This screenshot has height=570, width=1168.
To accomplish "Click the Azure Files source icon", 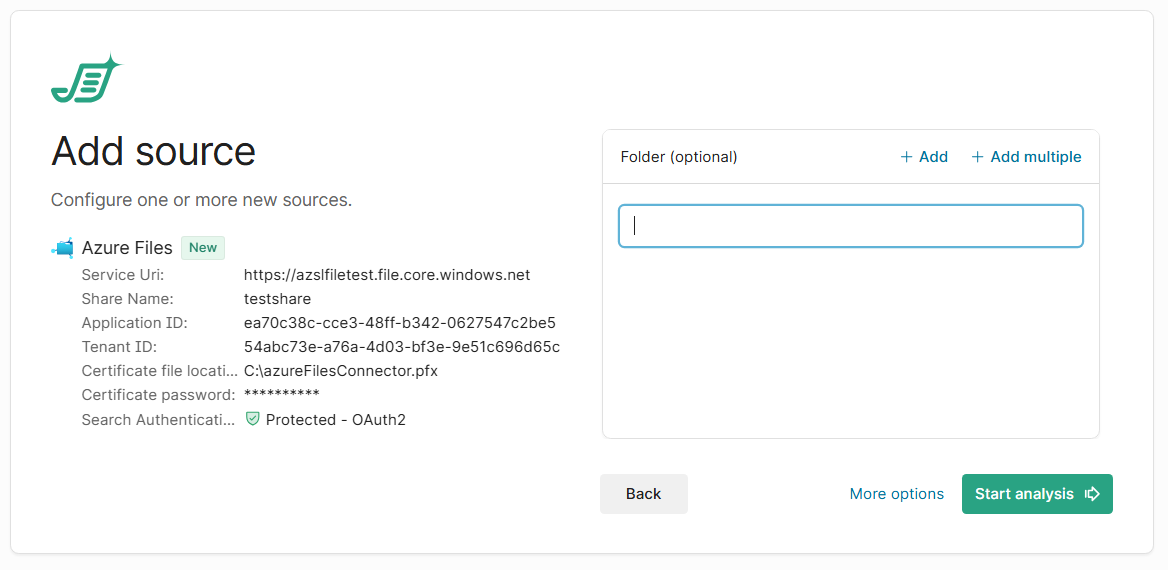I will [x=63, y=248].
